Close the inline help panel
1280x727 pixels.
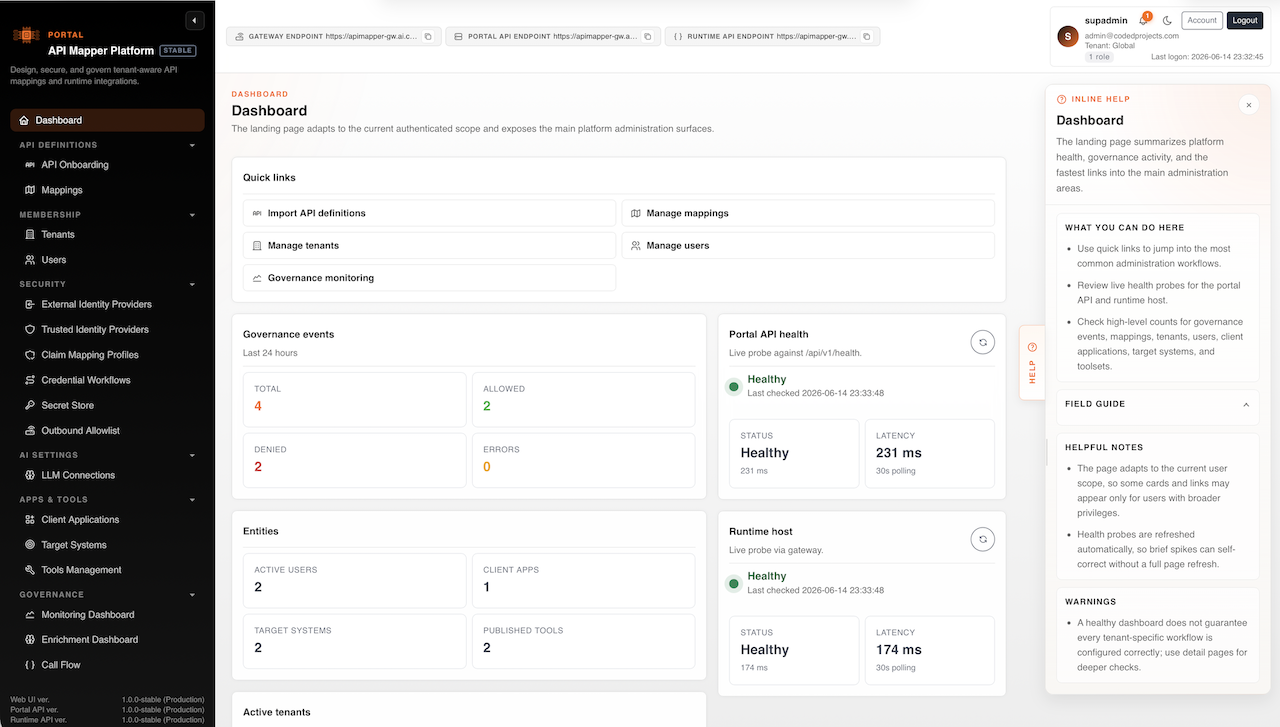[1248, 104]
